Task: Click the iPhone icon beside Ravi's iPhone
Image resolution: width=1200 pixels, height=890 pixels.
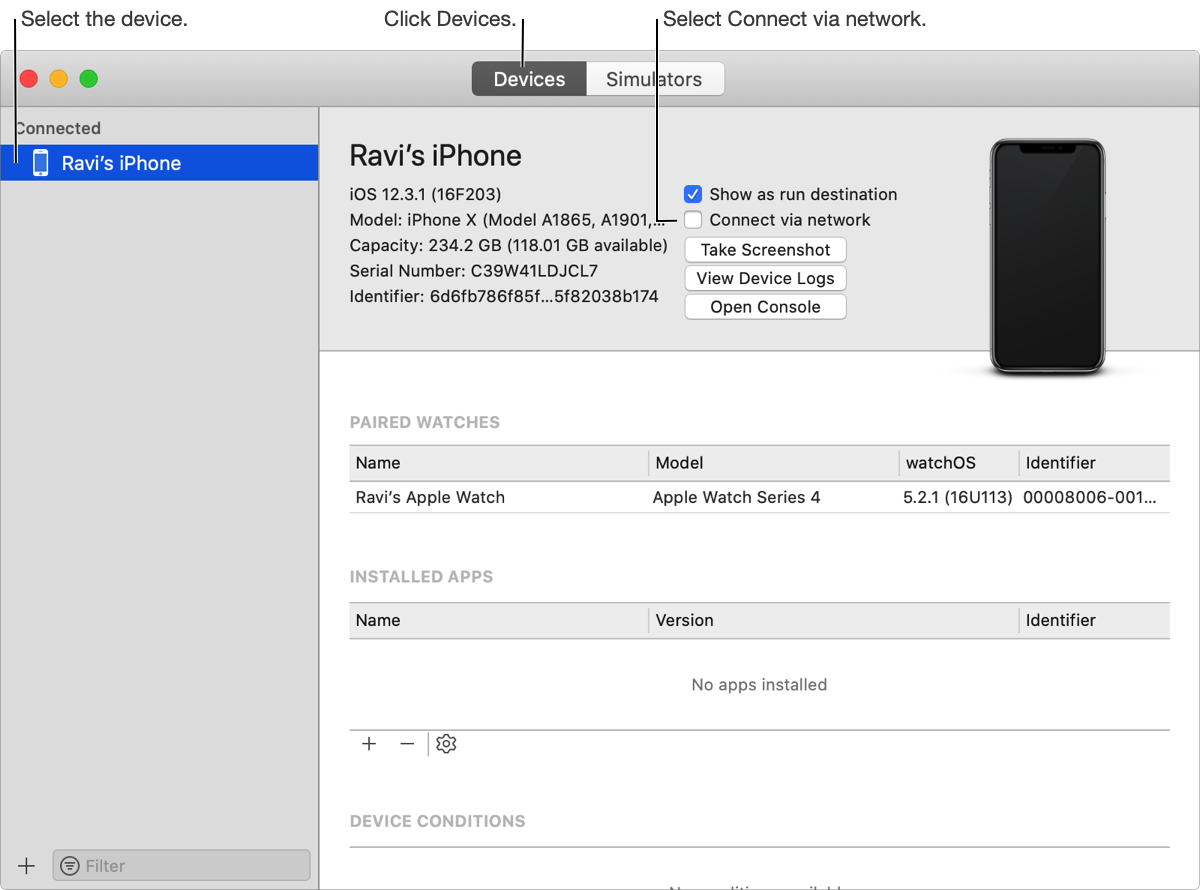Action: click(x=41, y=162)
